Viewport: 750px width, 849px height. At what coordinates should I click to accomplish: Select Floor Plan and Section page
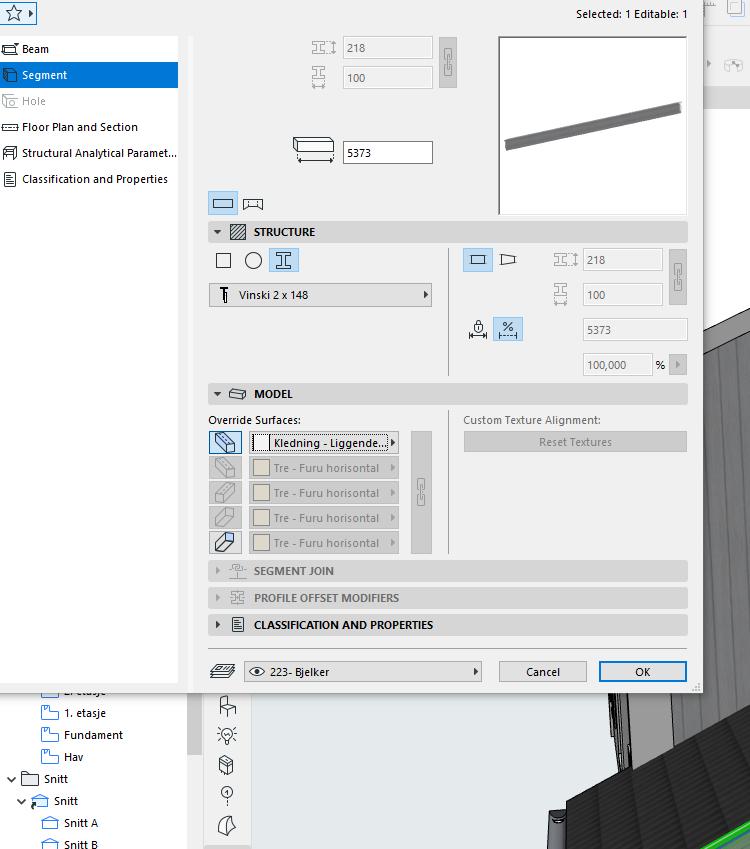point(80,127)
